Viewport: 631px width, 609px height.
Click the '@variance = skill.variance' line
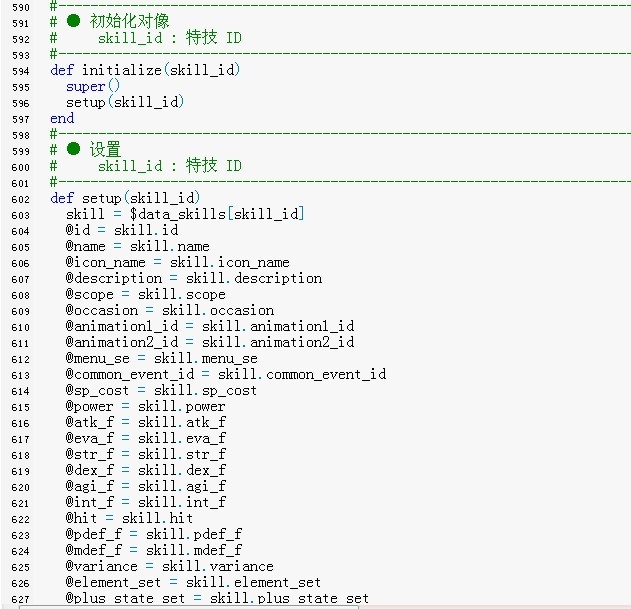coord(169,566)
